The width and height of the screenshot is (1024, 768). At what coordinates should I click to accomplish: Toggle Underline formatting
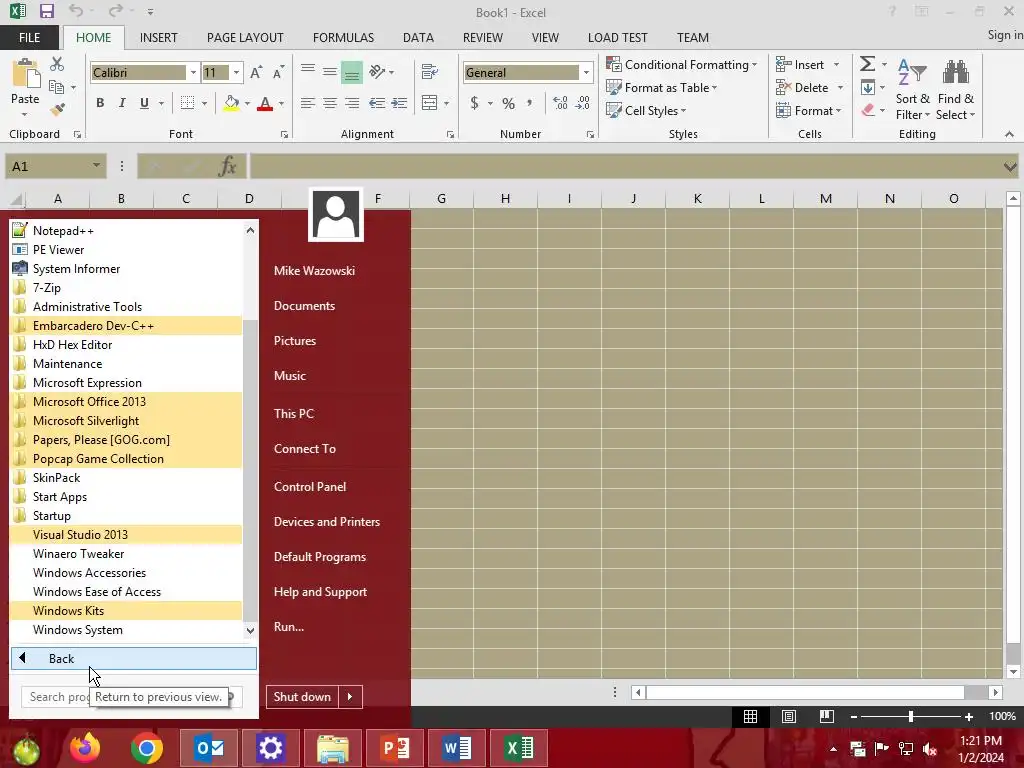(144, 103)
